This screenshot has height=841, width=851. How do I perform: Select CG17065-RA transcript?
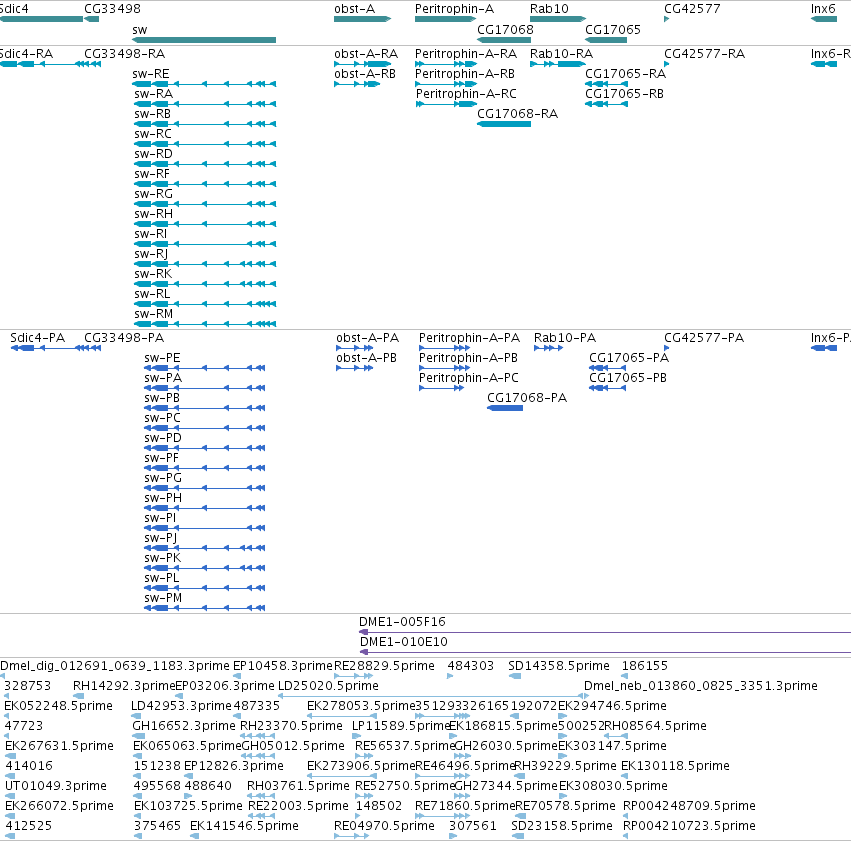click(606, 84)
